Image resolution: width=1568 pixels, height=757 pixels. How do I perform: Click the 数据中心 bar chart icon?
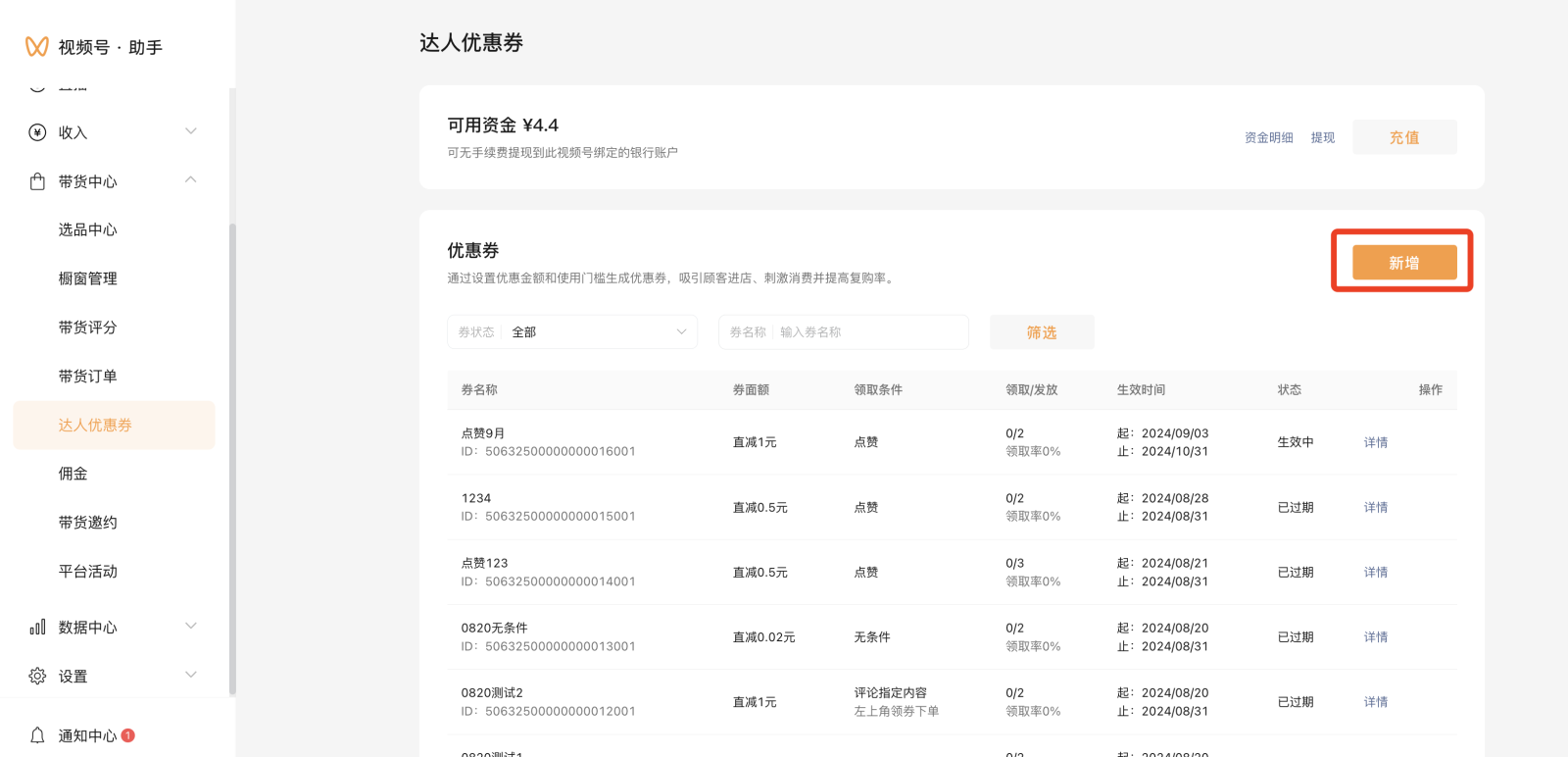point(37,627)
